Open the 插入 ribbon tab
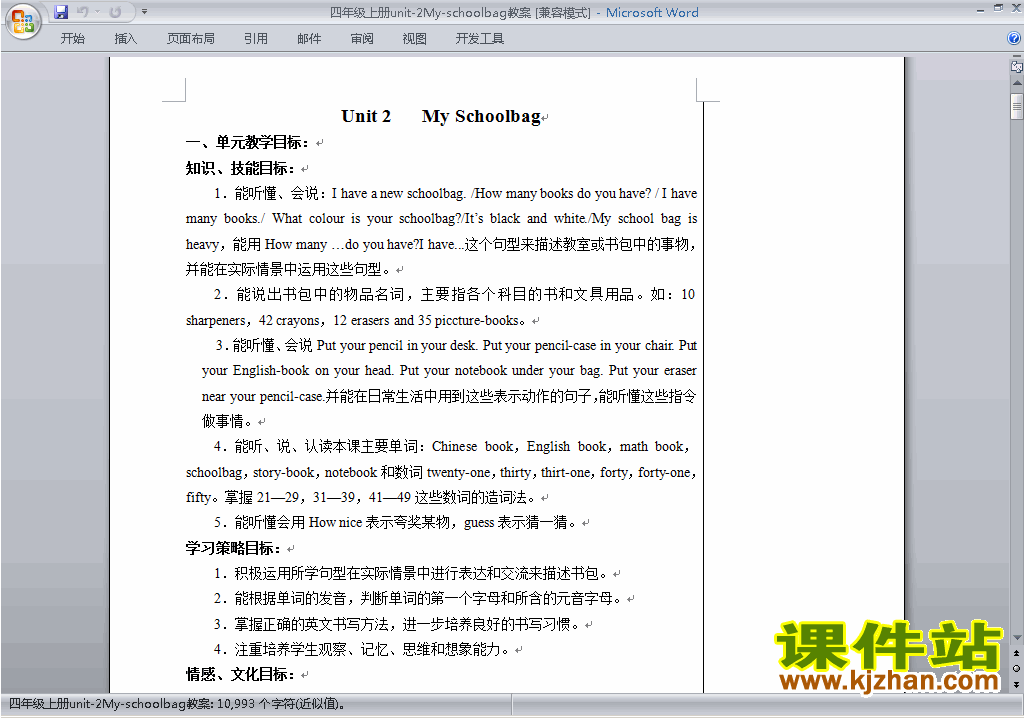Image resolution: width=1024 pixels, height=718 pixels. [x=125, y=39]
